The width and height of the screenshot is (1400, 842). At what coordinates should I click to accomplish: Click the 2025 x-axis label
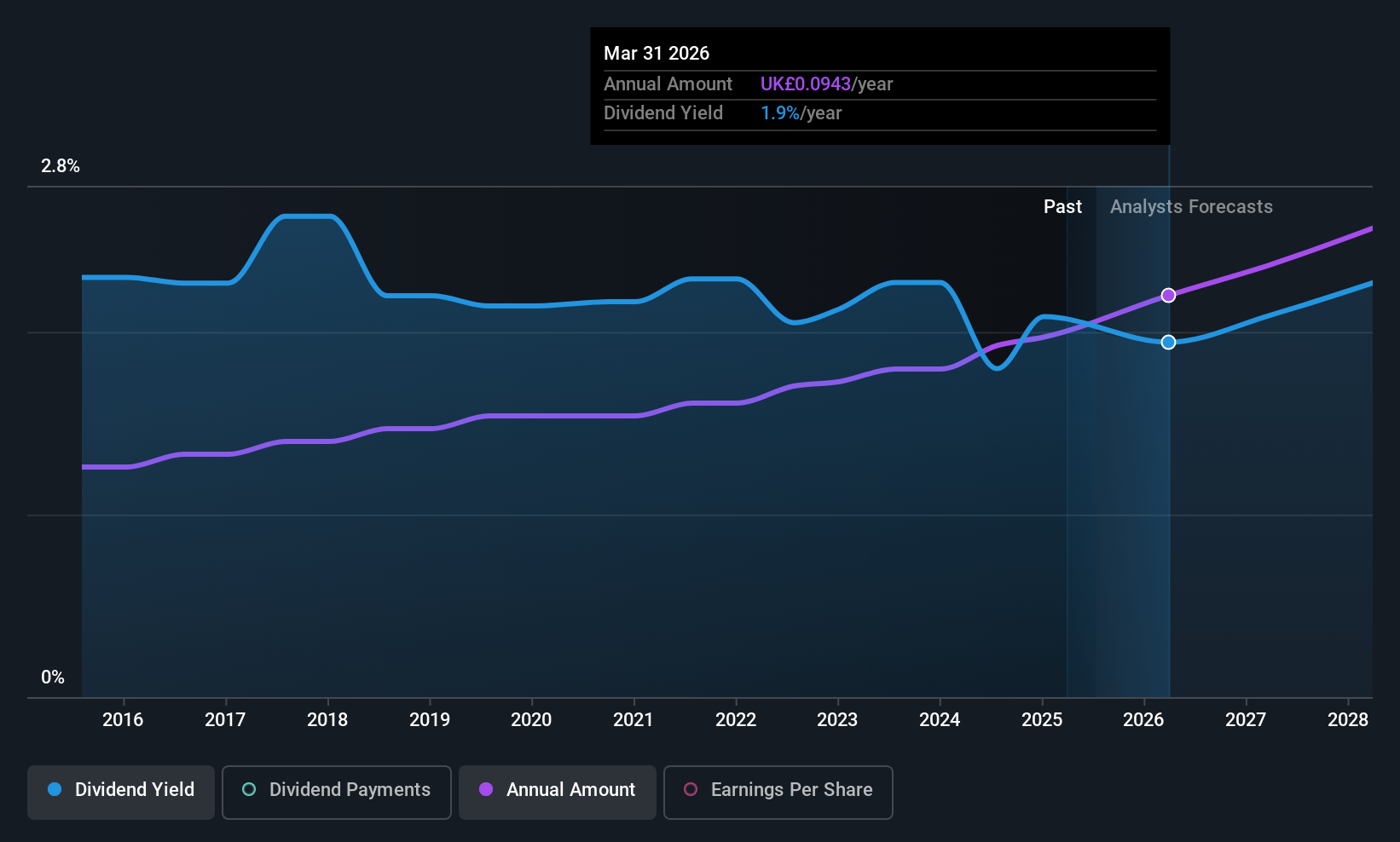pyautogui.click(x=1042, y=719)
